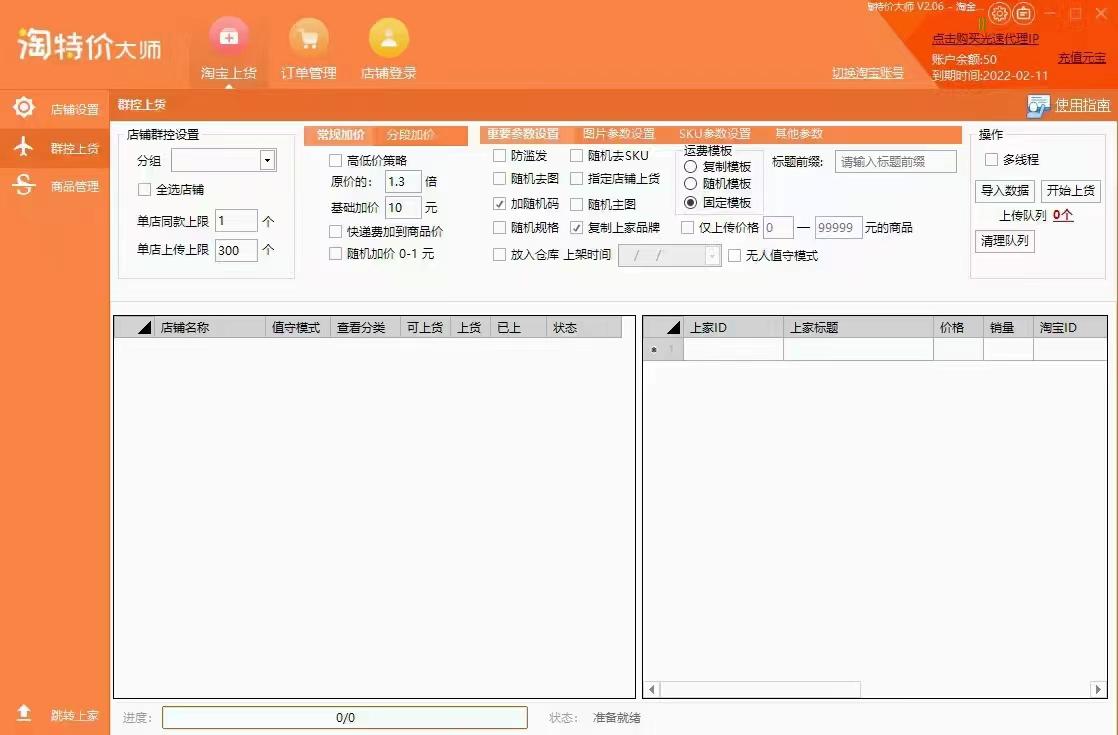This screenshot has height=735, width=1118.
Task: Check 随机加价 0-1 元 option
Action: tap(335, 253)
